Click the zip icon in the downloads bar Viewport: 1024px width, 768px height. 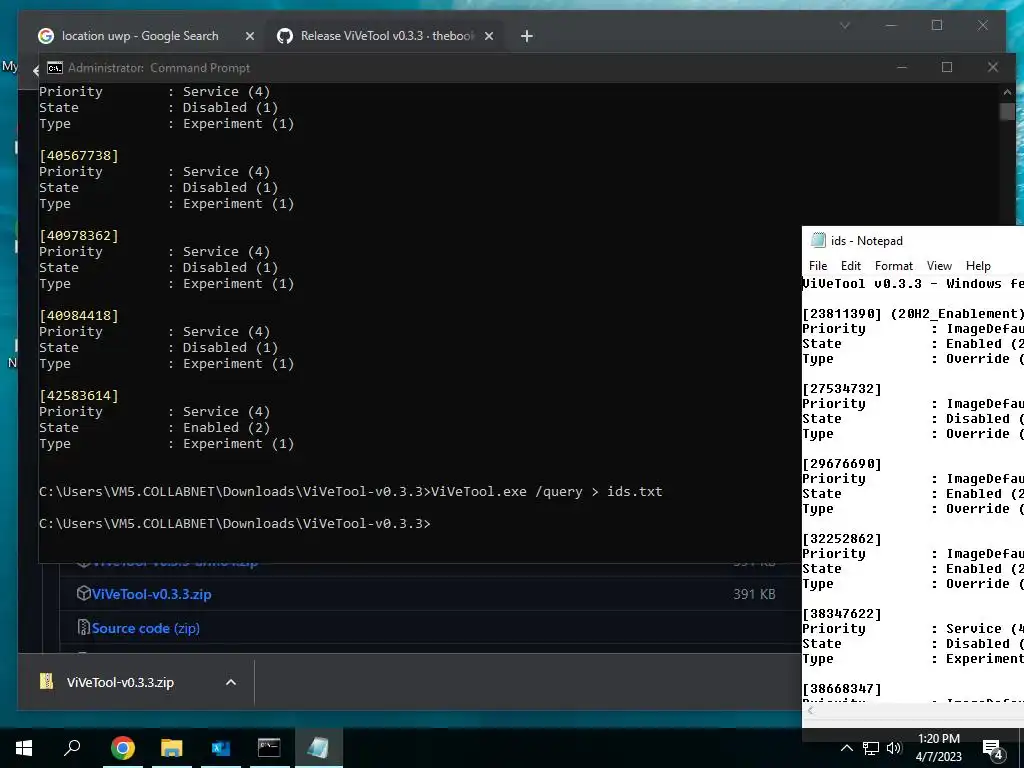pos(46,682)
